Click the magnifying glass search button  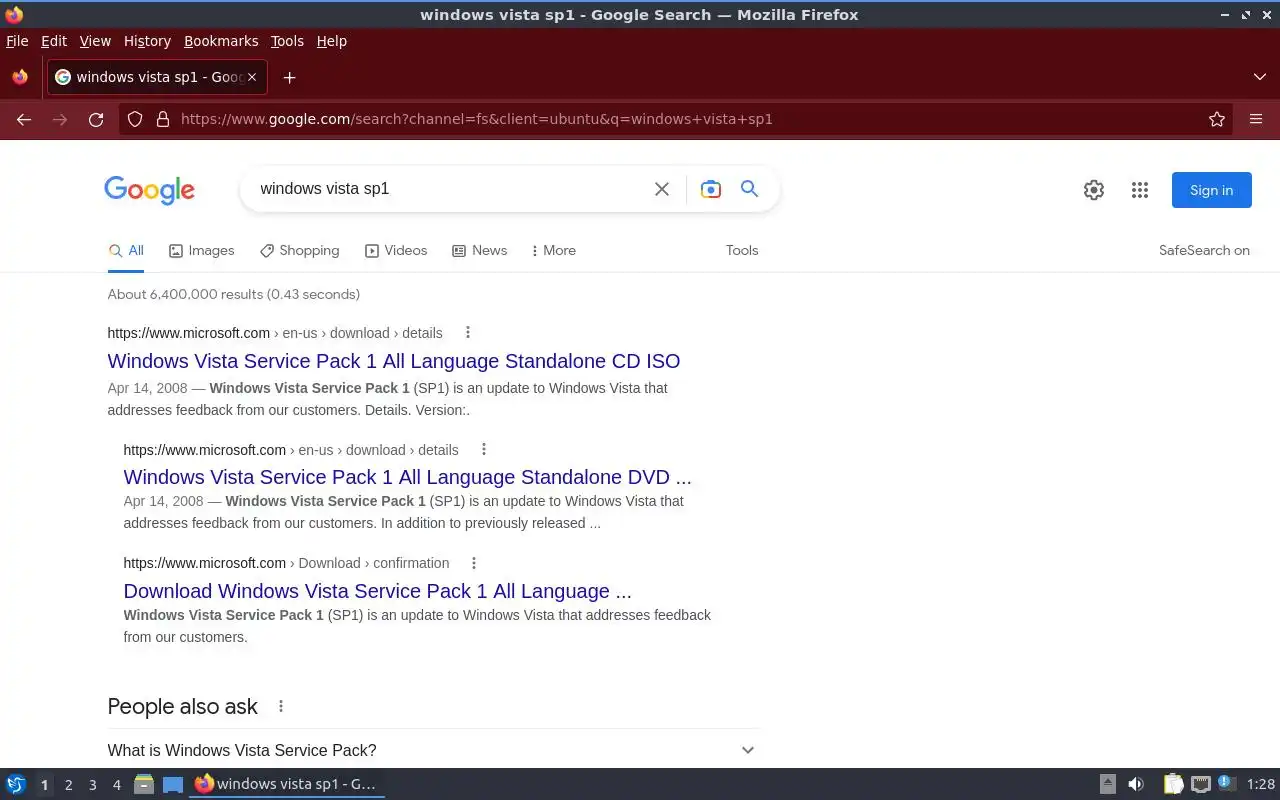(749, 189)
